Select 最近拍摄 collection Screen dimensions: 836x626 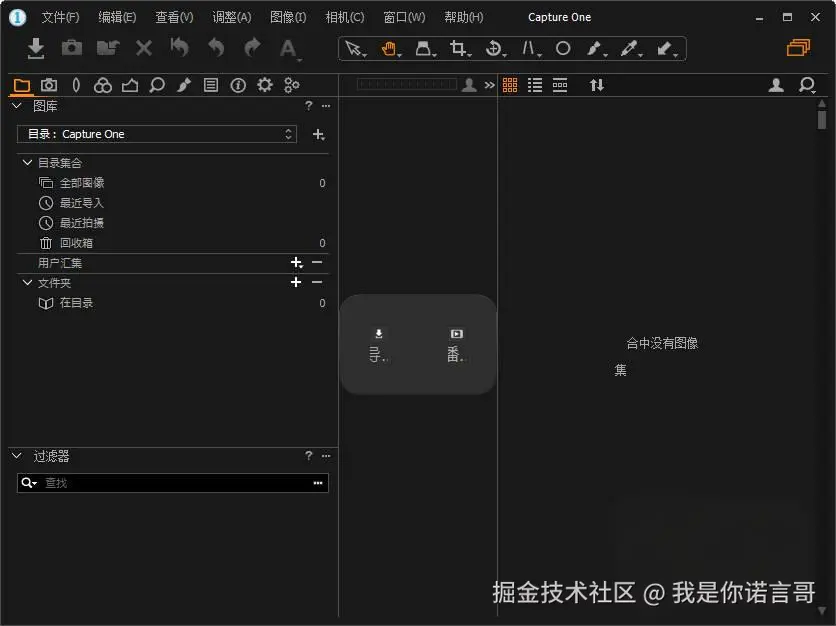pyautogui.click(x=173, y=223)
